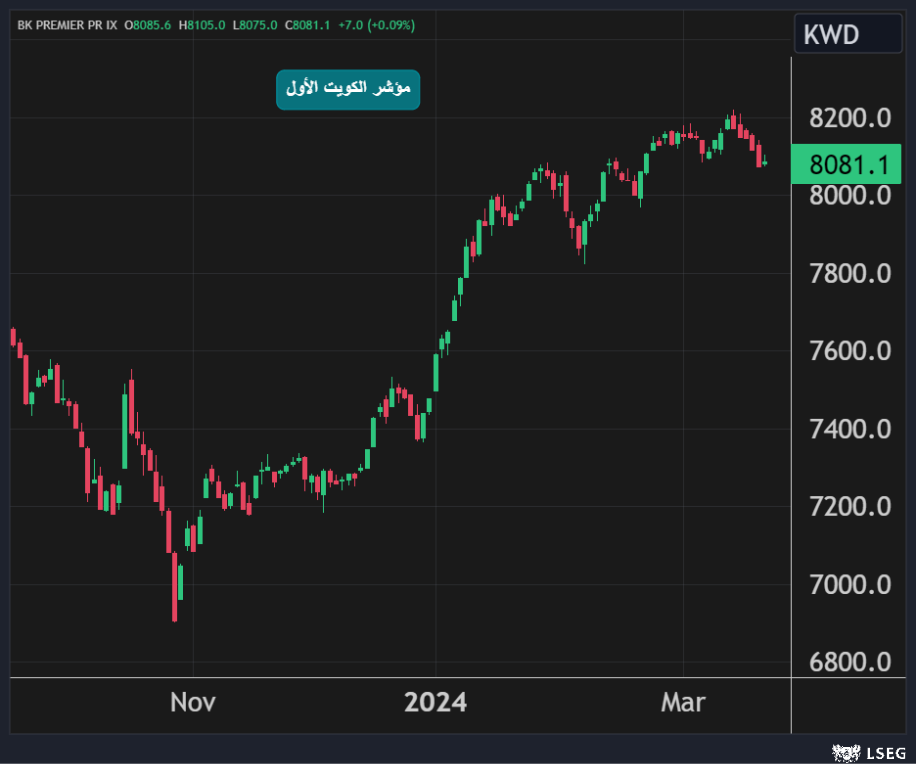Click the 8000.0 price axis label

point(850,195)
